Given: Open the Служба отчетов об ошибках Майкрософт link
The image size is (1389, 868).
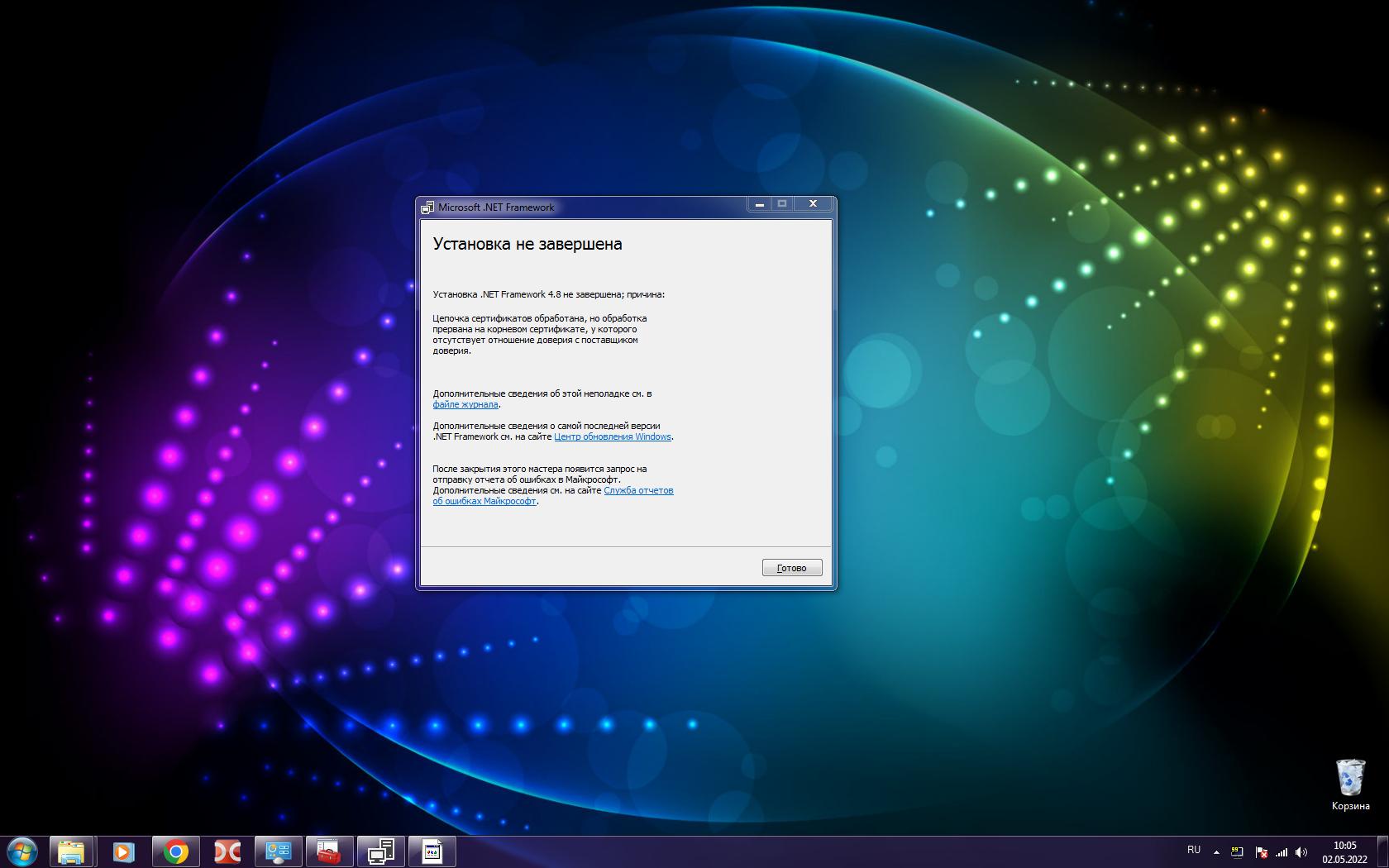Looking at the screenshot, I should tap(553, 496).
